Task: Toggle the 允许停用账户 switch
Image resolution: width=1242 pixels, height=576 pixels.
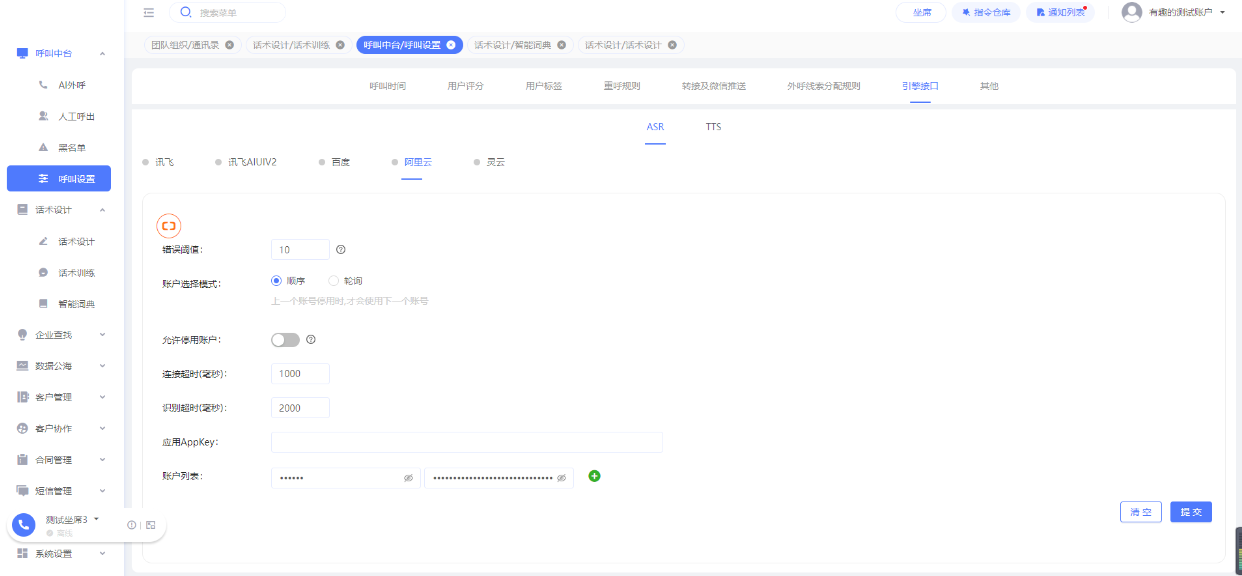Action: (x=285, y=340)
